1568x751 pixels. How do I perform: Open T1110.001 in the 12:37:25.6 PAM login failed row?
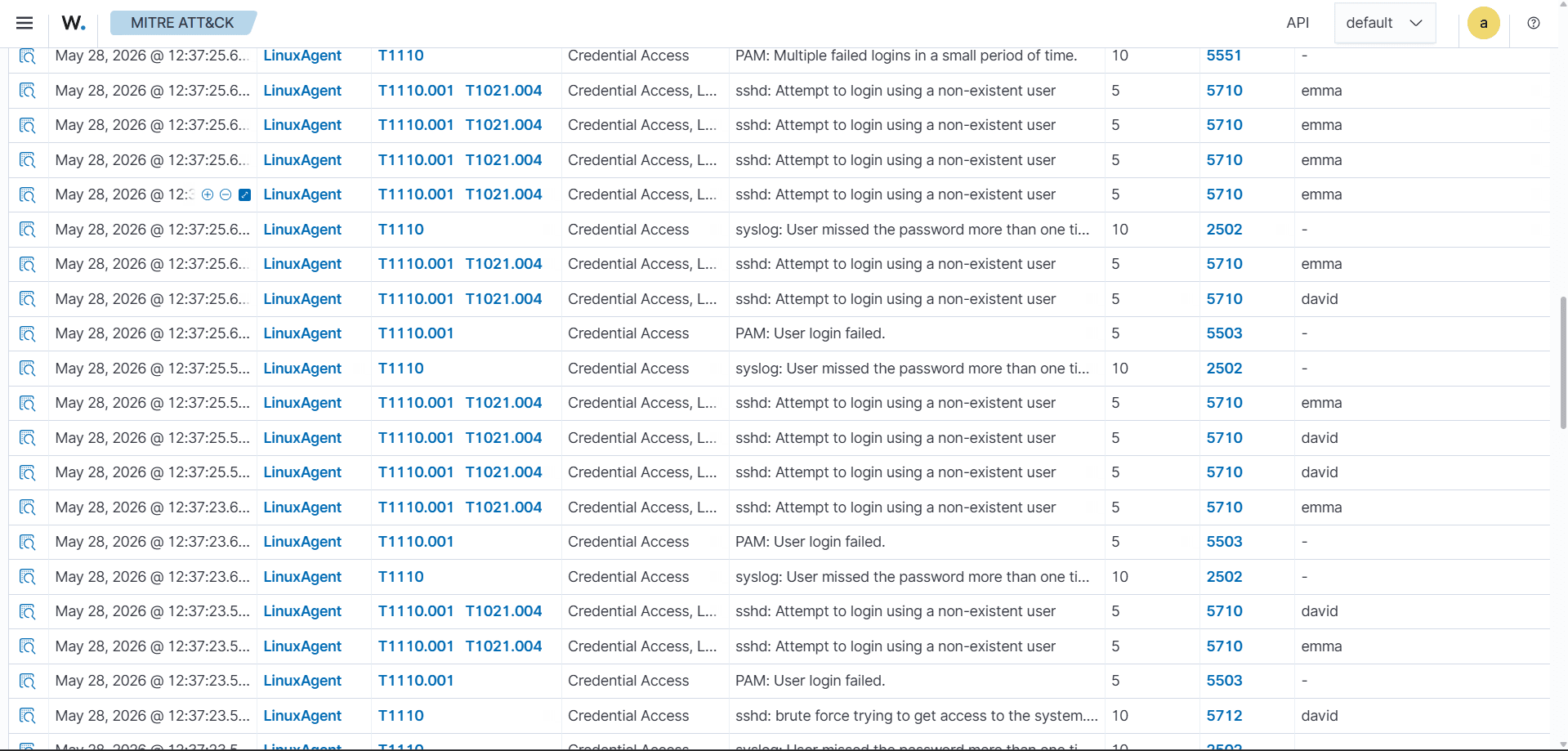(x=416, y=333)
